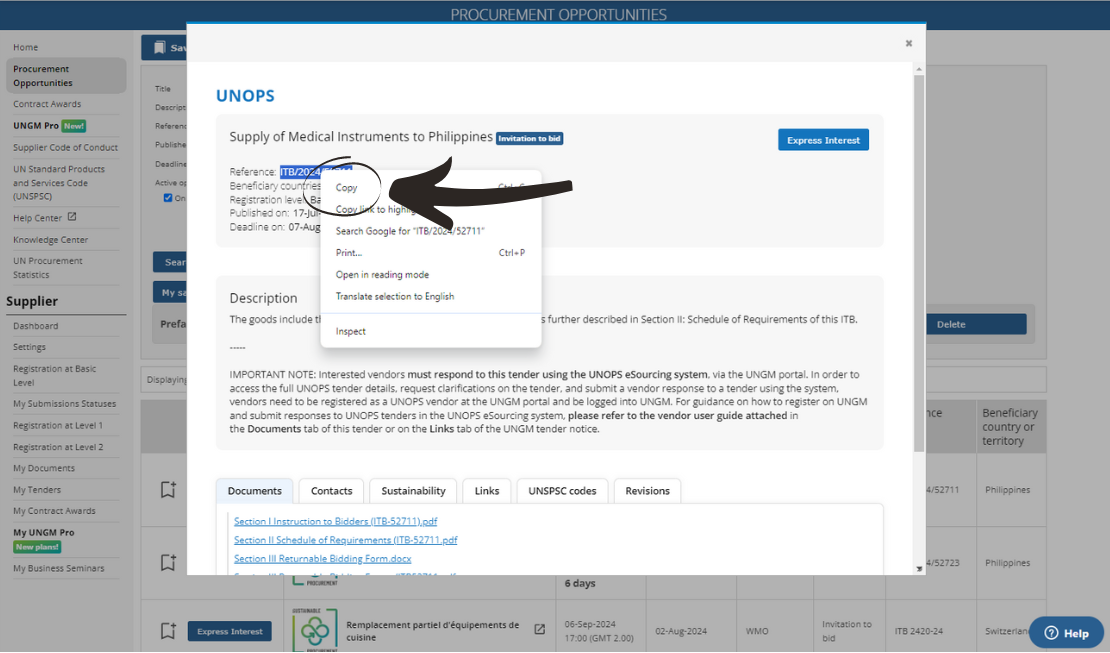
Task: Choose Print... from the context menu
Action: click(348, 253)
